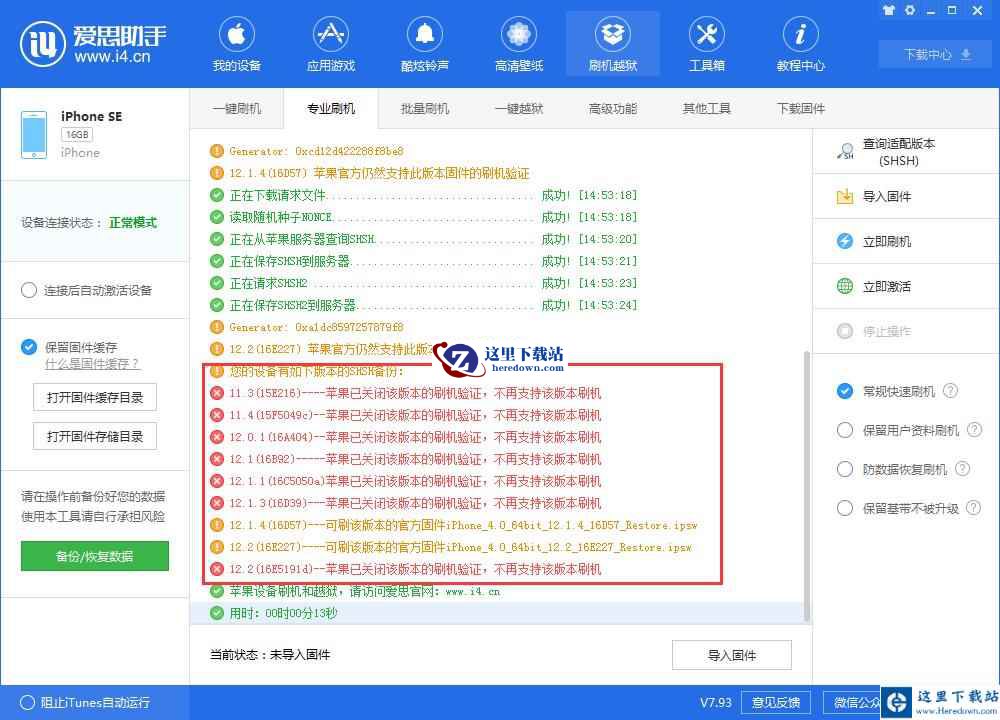This screenshot has height=720, width=1000.
Task: Open 应用游戏 apps and games section
Action: pos(330,44)
